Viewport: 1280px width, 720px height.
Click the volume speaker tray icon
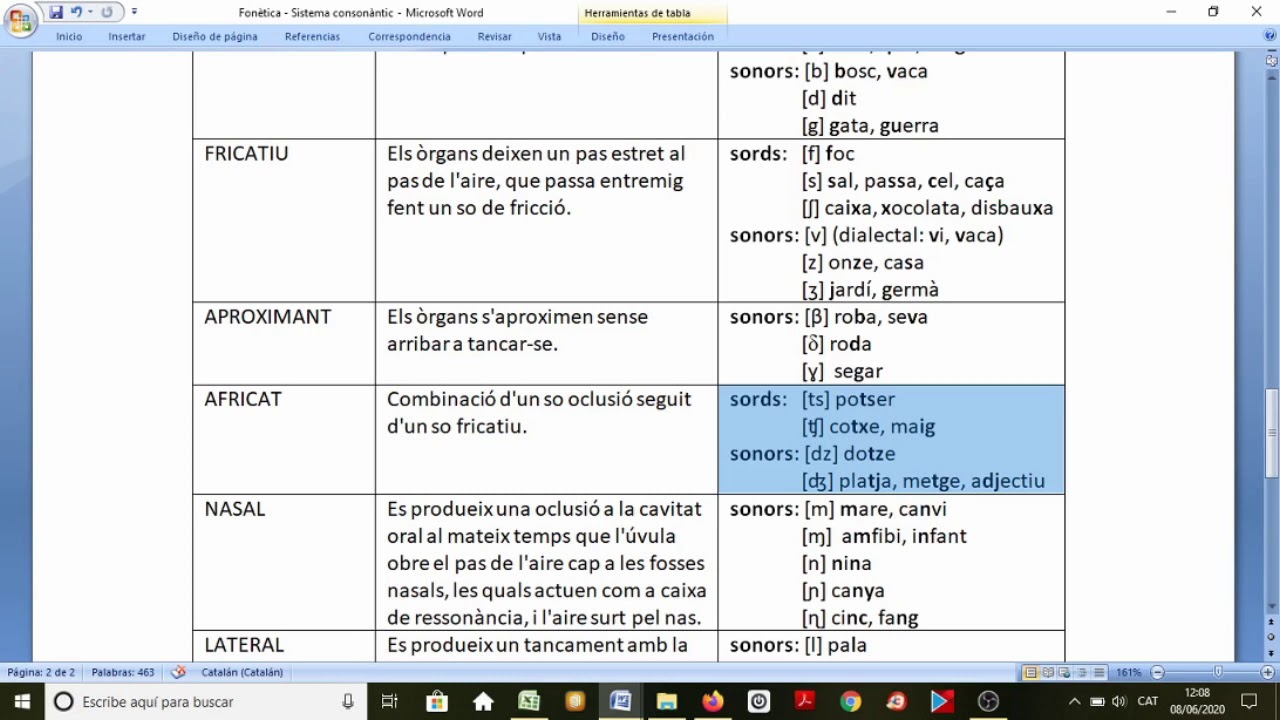1119,701
